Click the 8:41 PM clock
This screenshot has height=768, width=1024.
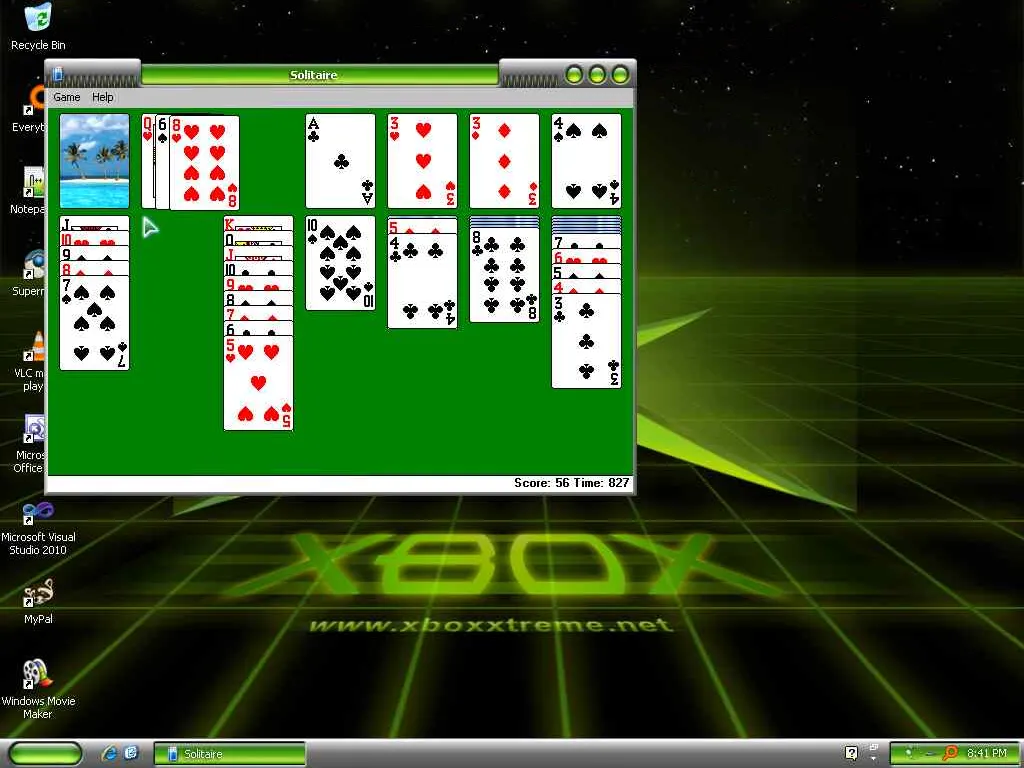[987, 753]
